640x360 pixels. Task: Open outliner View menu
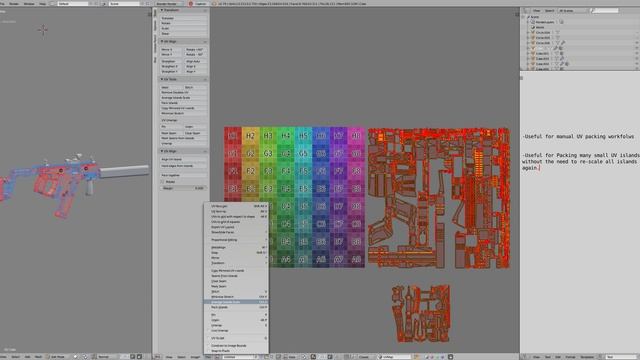tap(536, 11)
